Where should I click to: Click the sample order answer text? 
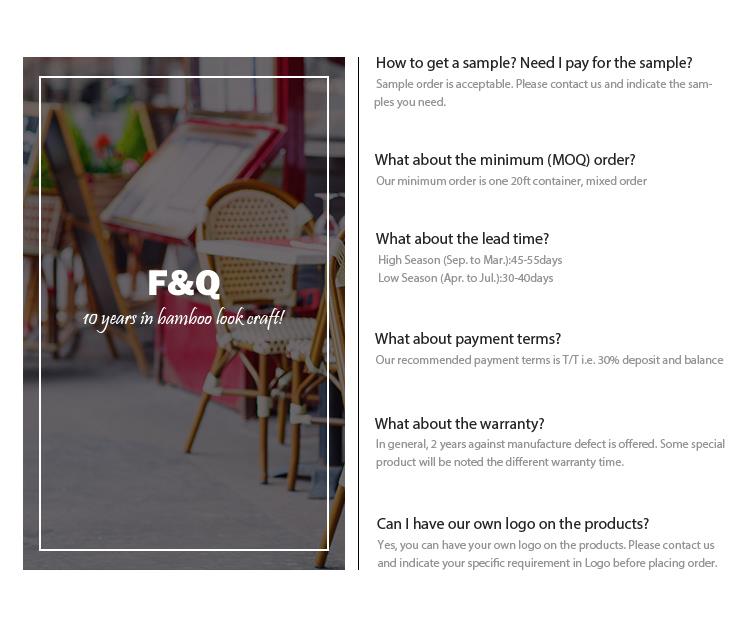click(x=543, y=93)
